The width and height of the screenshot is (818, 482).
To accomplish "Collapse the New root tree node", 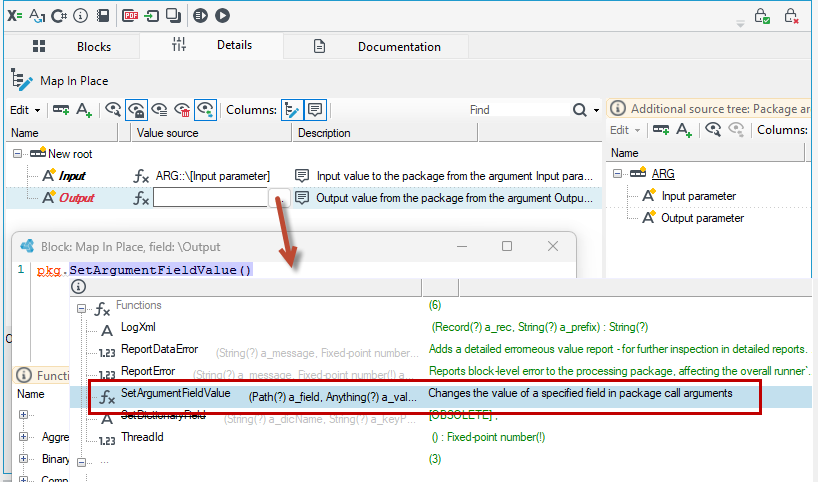I will 18,154.
